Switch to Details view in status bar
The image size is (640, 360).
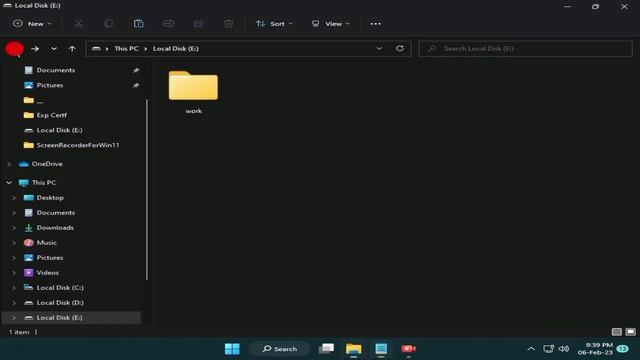coord(617,332)
